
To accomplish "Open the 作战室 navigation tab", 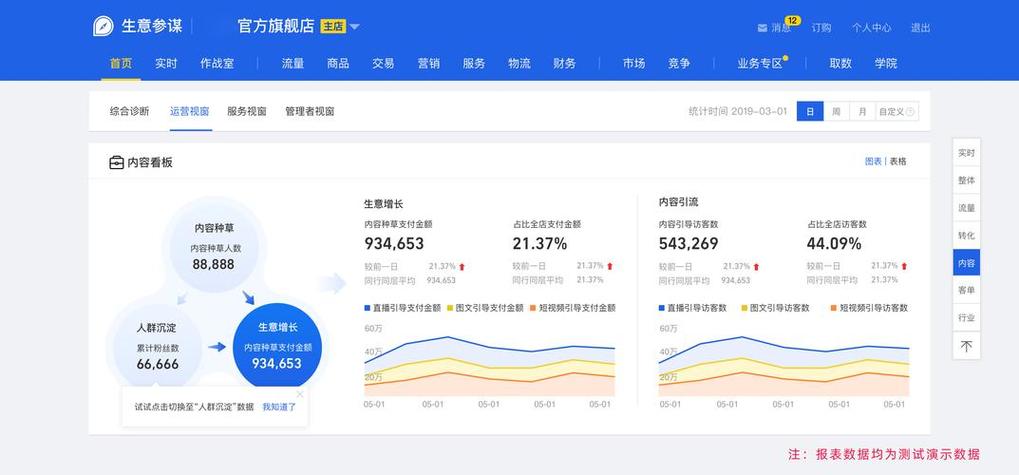I will pyautogui.click(x=217, y=64).
